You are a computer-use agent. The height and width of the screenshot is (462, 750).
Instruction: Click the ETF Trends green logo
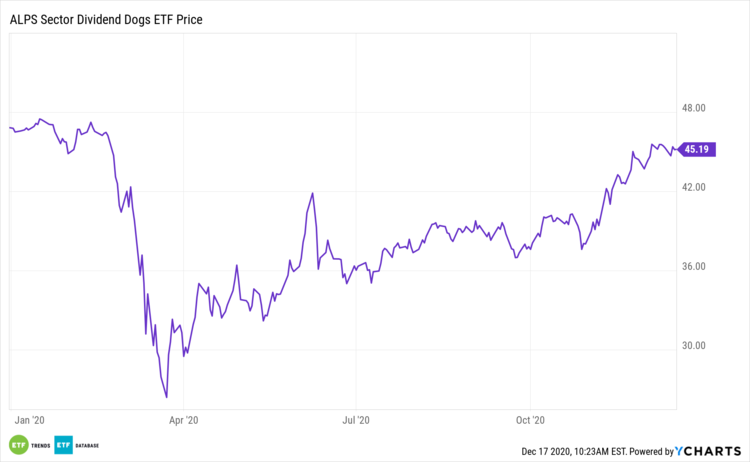(18, 445)
